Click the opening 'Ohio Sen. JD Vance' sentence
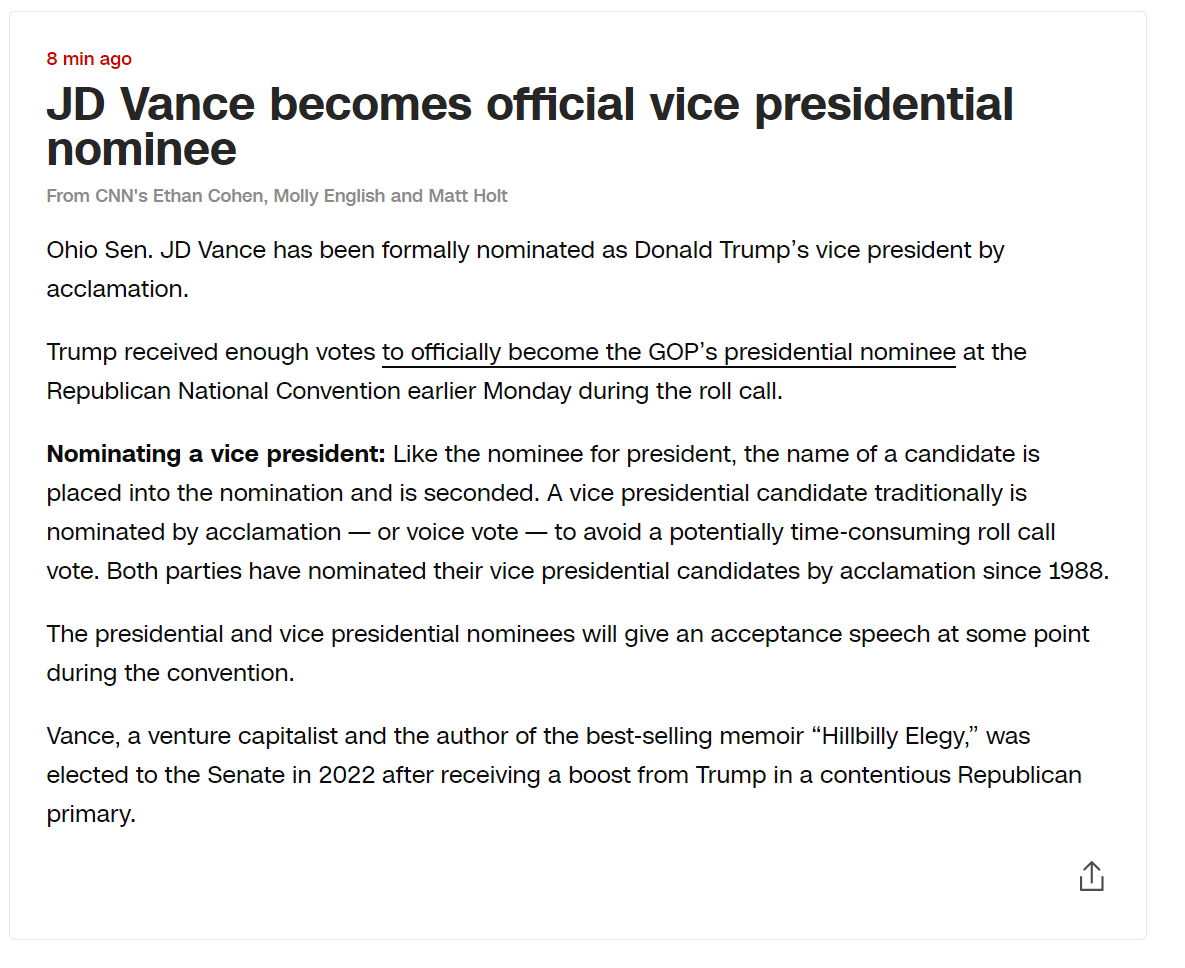The image size is (1185, 968). click(x=525, y=269)
